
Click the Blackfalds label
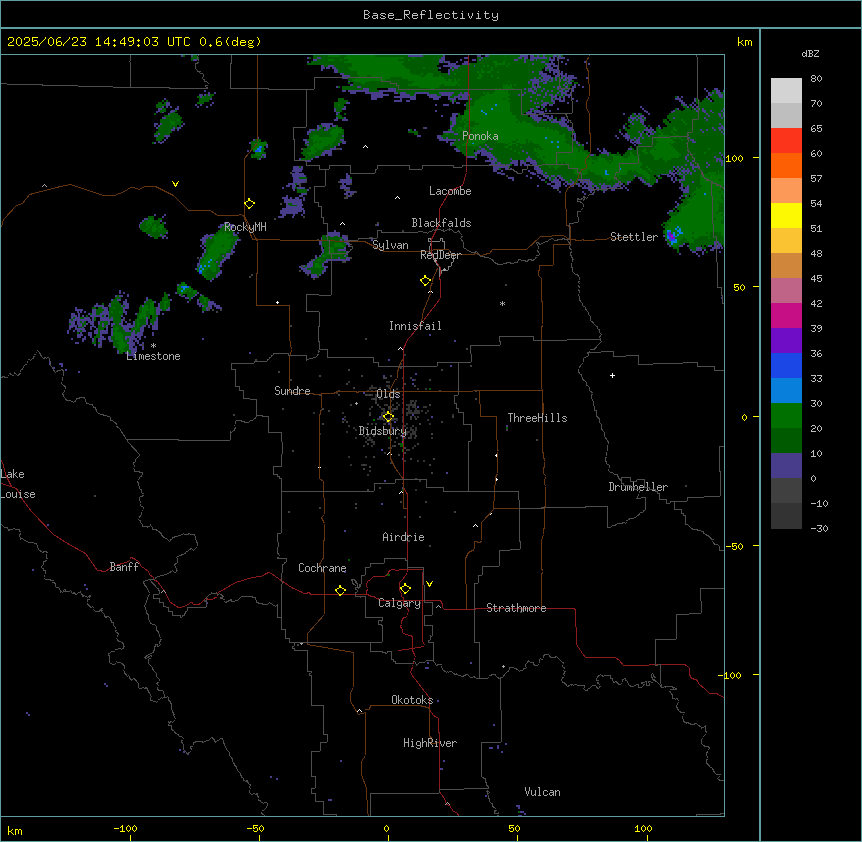coord(441,223)
